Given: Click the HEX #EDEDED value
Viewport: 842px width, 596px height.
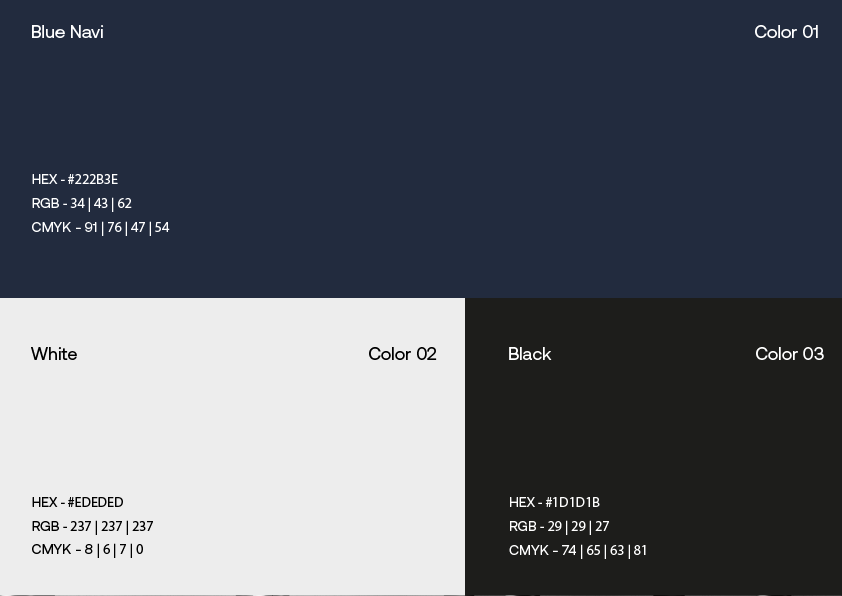Looking at the screenshot, I should pyautogui.click(x=96, y=503).
